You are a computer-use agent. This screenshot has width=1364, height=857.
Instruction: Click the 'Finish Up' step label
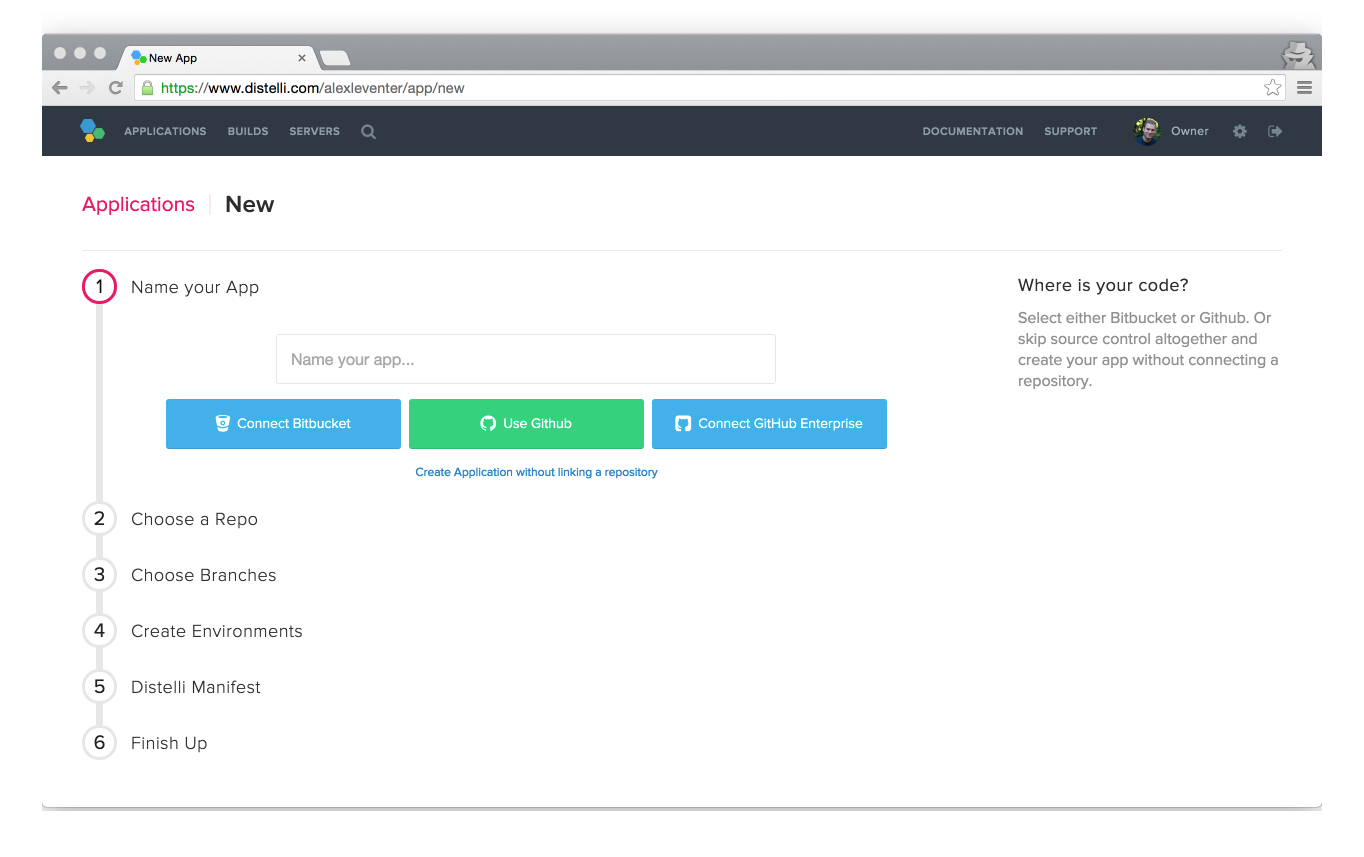point(169,743)
